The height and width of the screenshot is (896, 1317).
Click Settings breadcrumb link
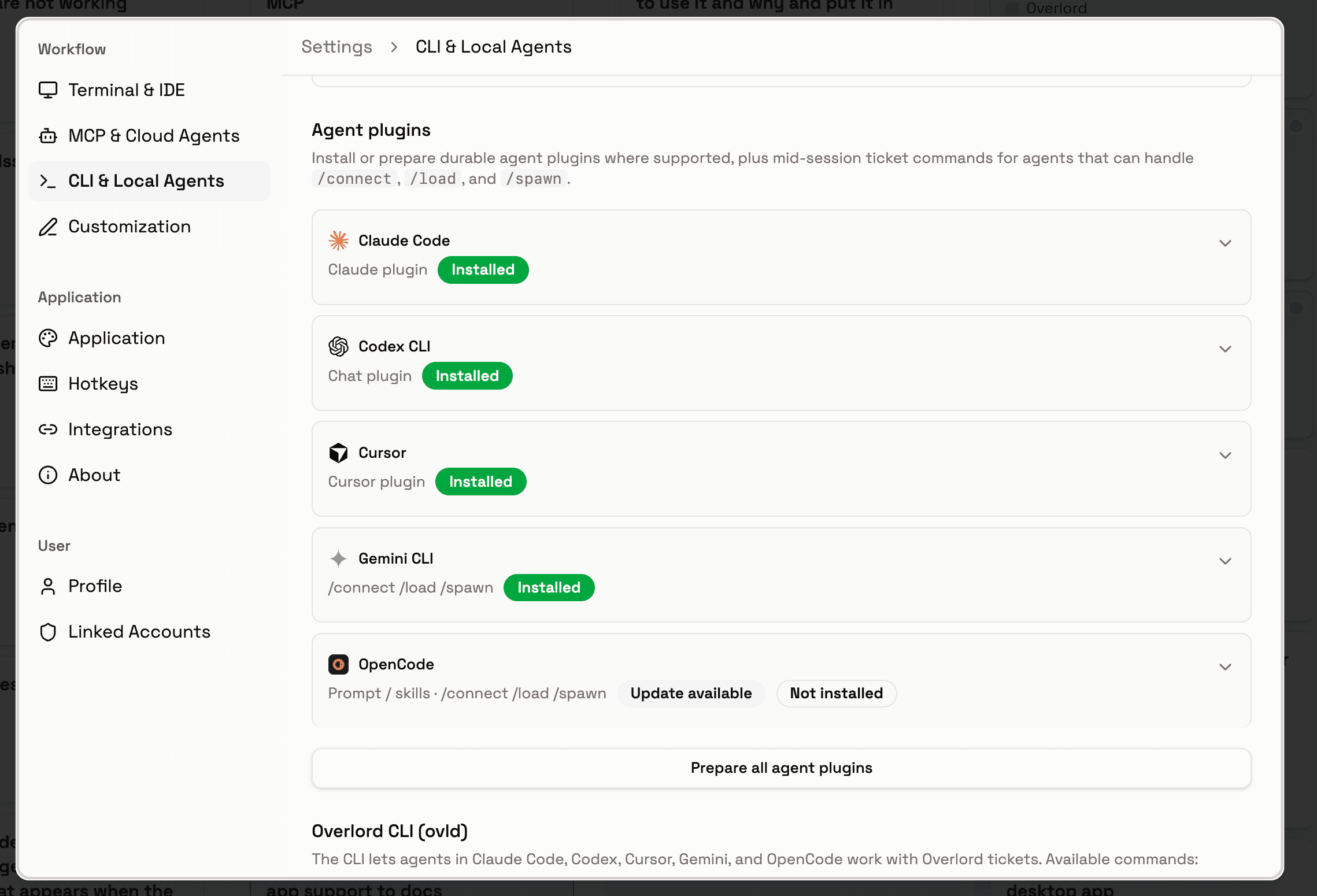(336, 47)
